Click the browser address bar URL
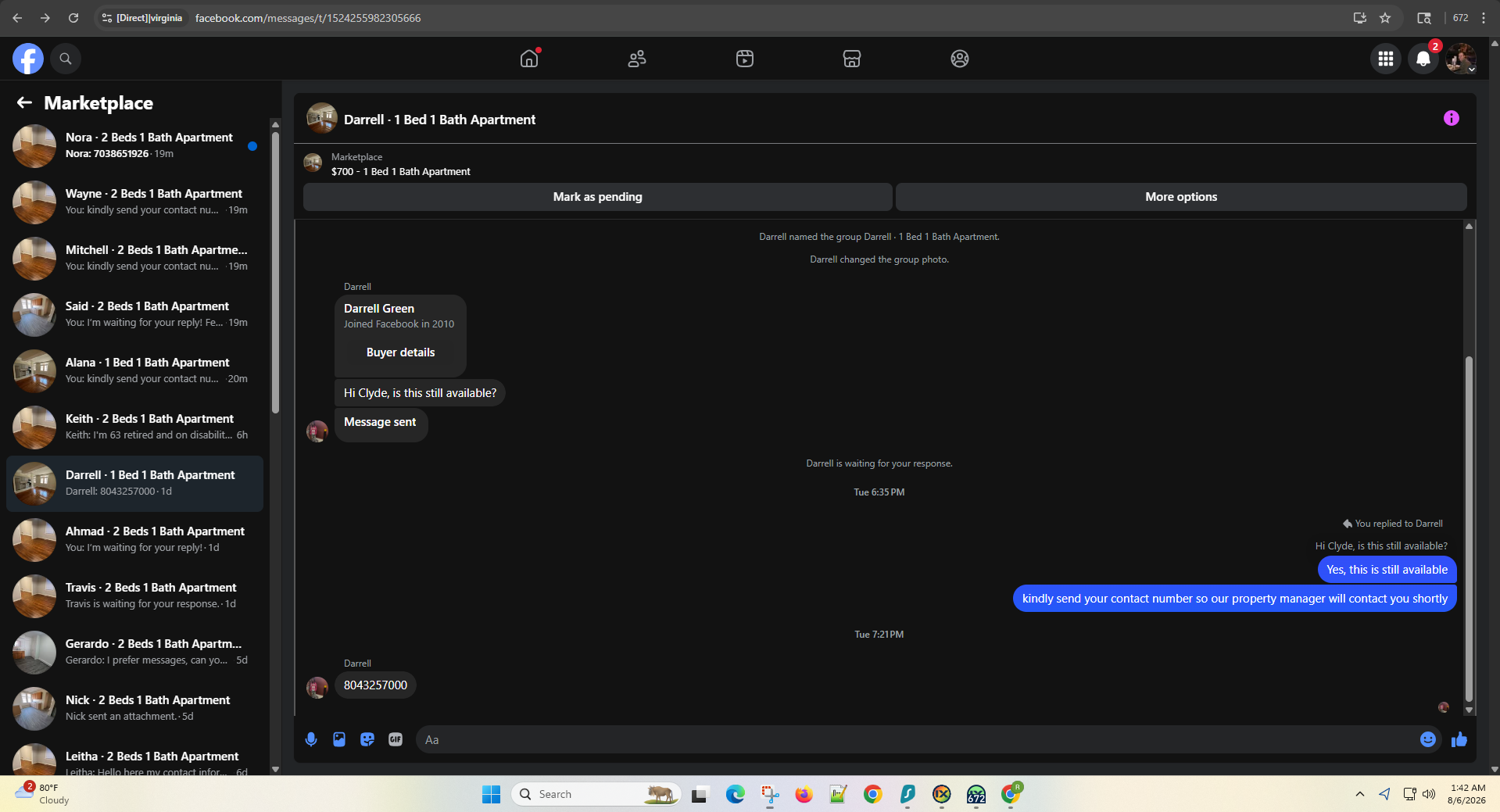This screenshot has height=812, width=1500. (x=308, y=18)
